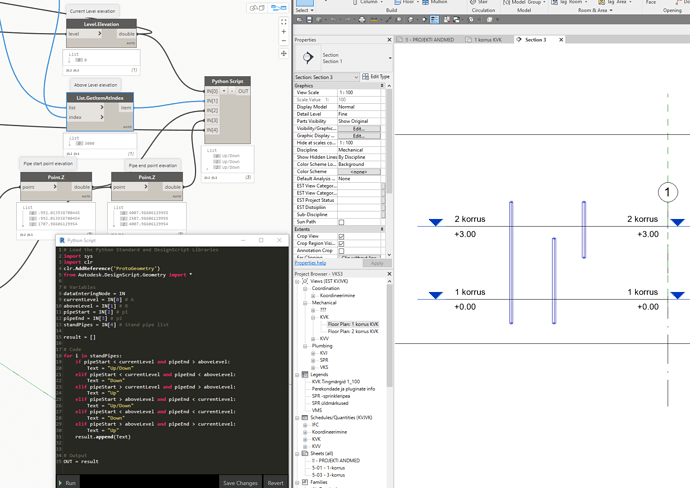Select Floor Plan: 2 korrus KVK

click(353, 331)
